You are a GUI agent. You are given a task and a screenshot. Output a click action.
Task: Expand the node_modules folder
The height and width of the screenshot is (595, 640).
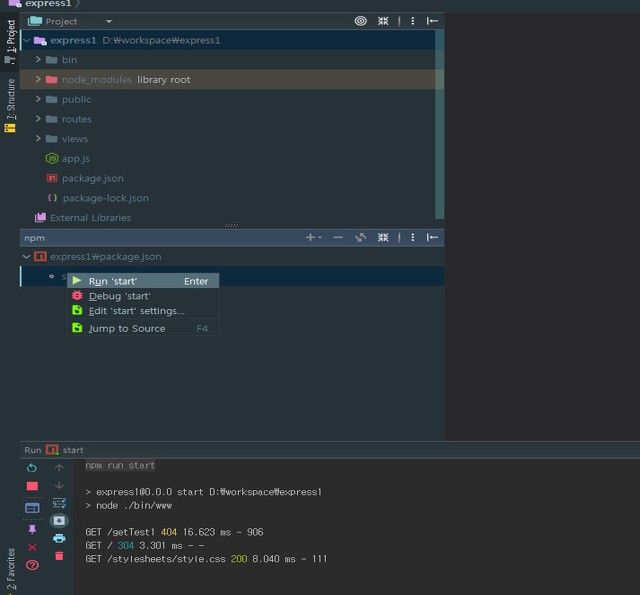[38, 79]
